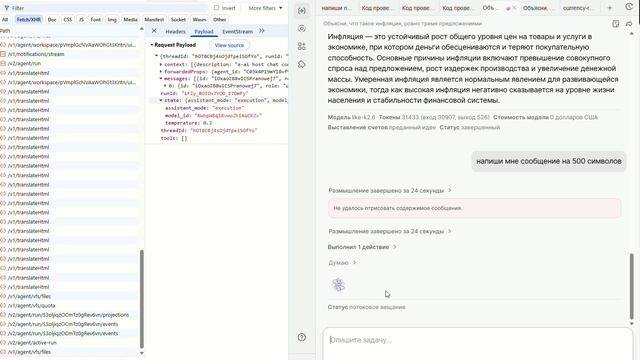Click the funnel filter icon in DevTools
The width and height of the screenshot is (640, 360).
click(6, 8)
